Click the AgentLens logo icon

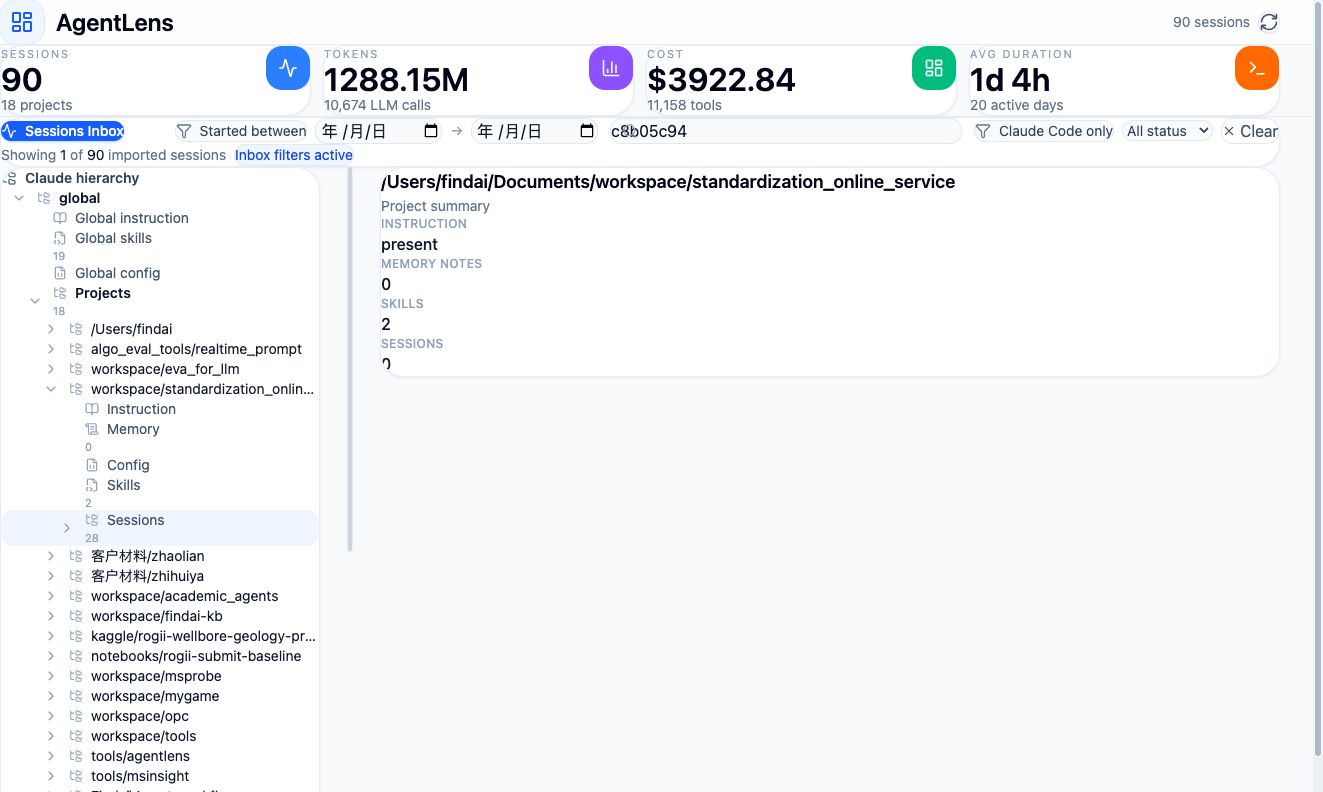pos(22,22)
